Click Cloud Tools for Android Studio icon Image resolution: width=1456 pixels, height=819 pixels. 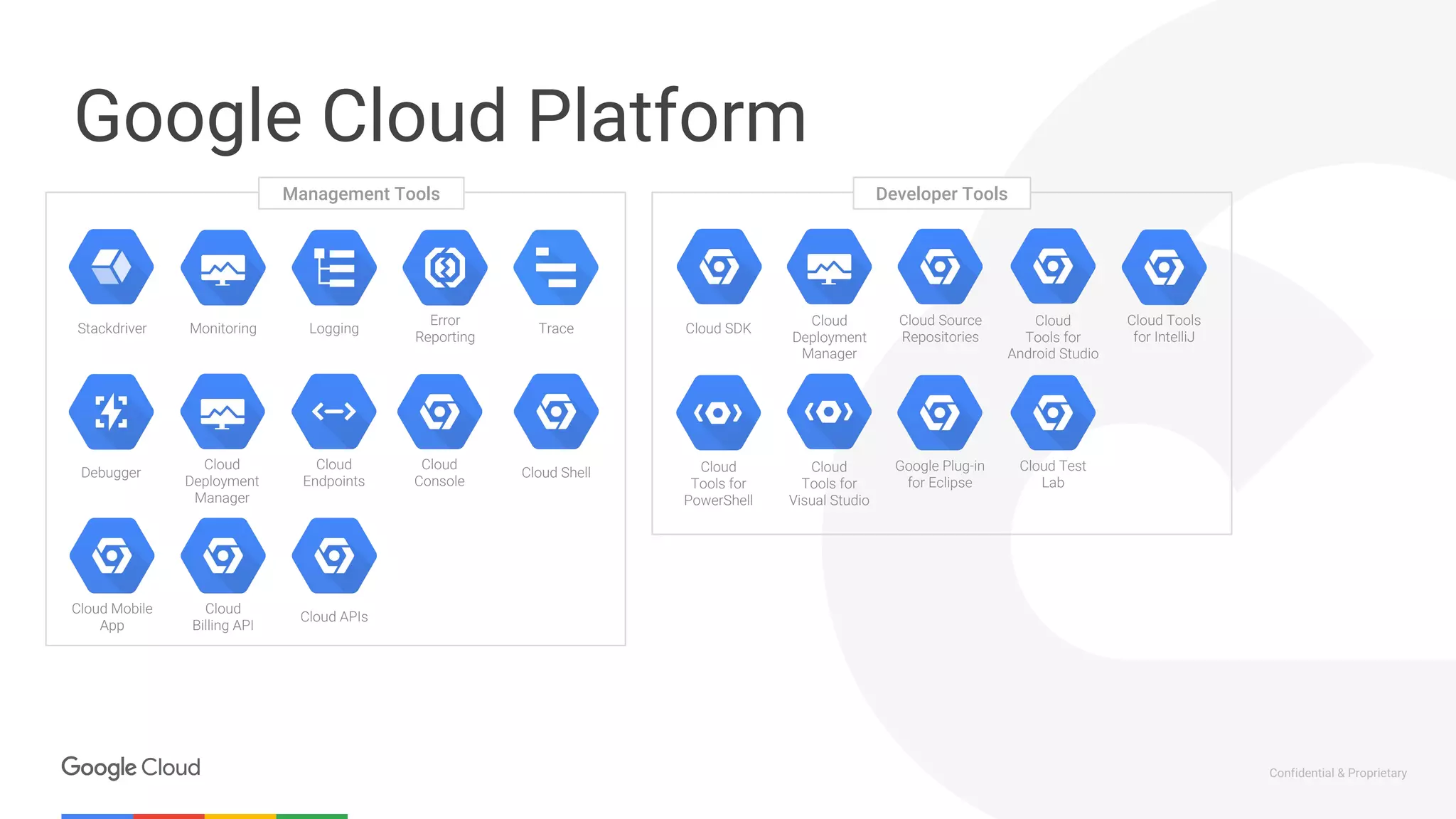pos(1053,267)
